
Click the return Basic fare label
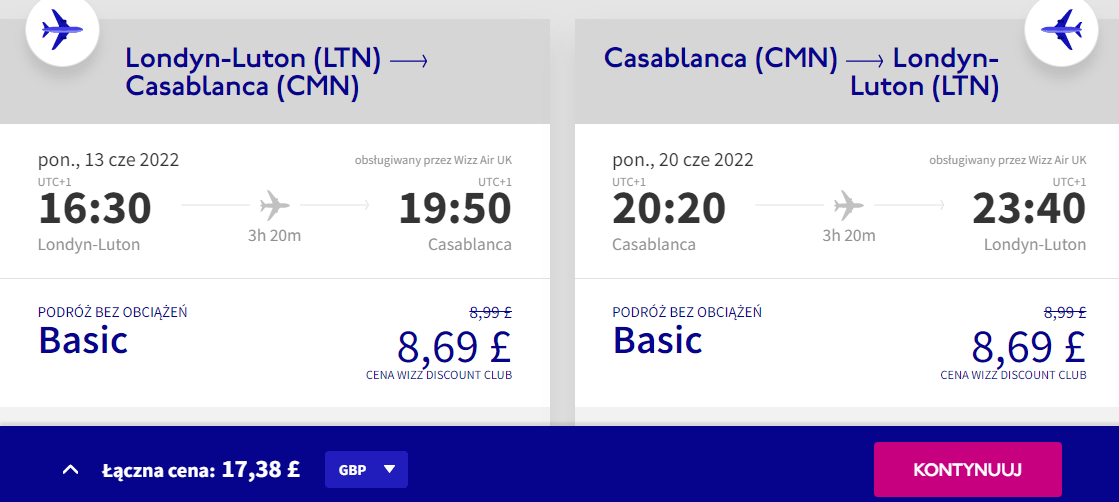click(x=657, y=339)
